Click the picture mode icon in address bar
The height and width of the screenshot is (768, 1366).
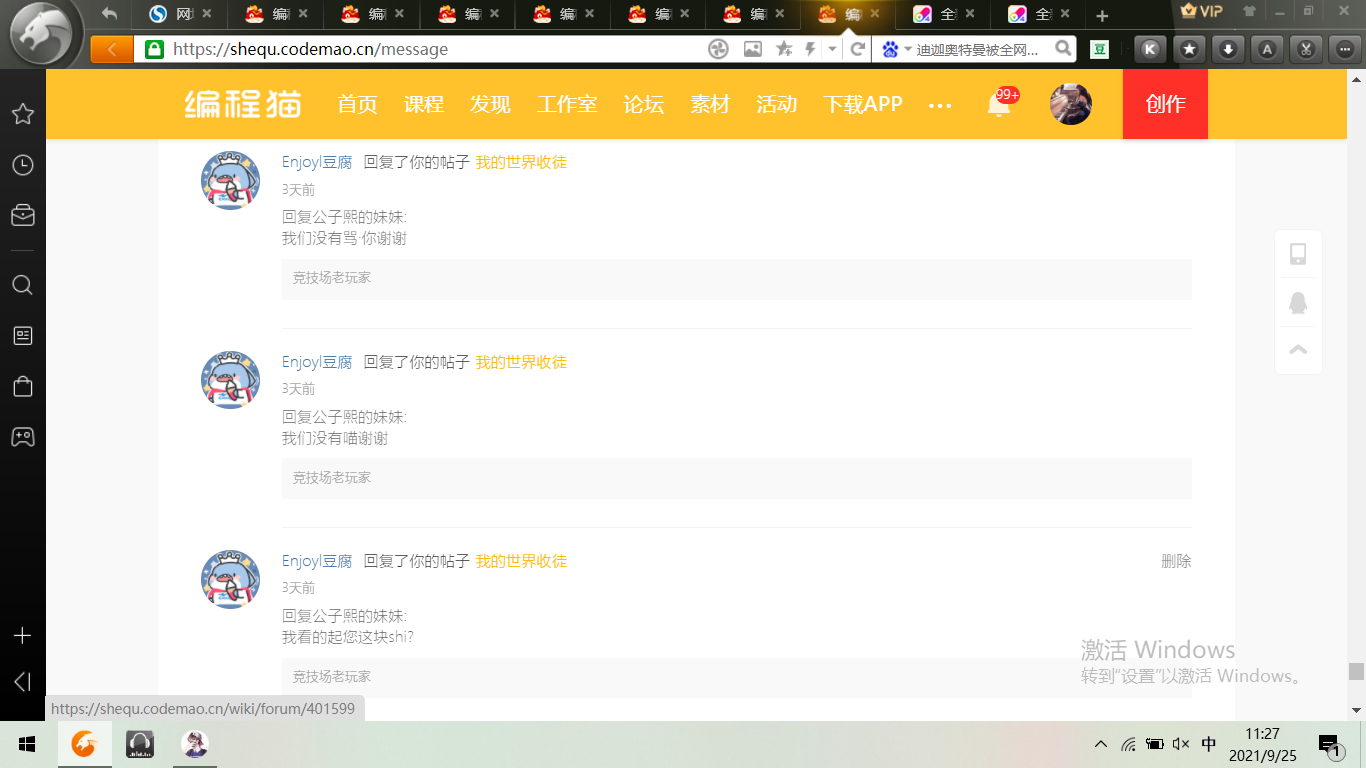click(x=752, y=49)
